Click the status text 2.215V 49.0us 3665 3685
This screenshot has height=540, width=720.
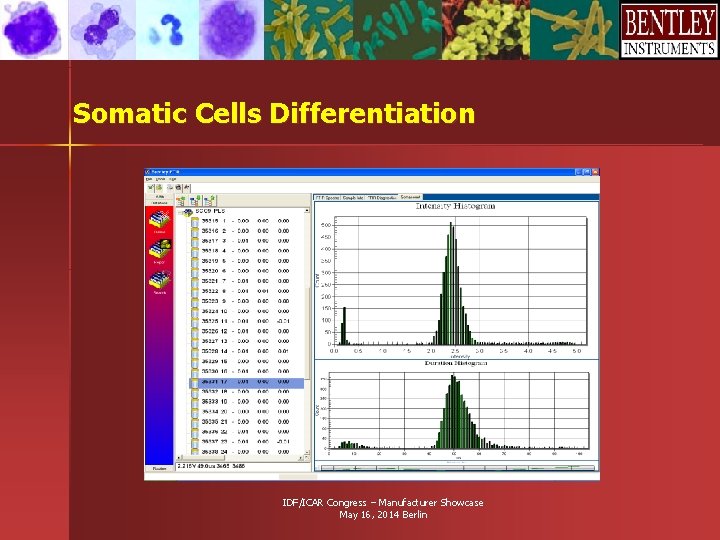pos(211,466)
